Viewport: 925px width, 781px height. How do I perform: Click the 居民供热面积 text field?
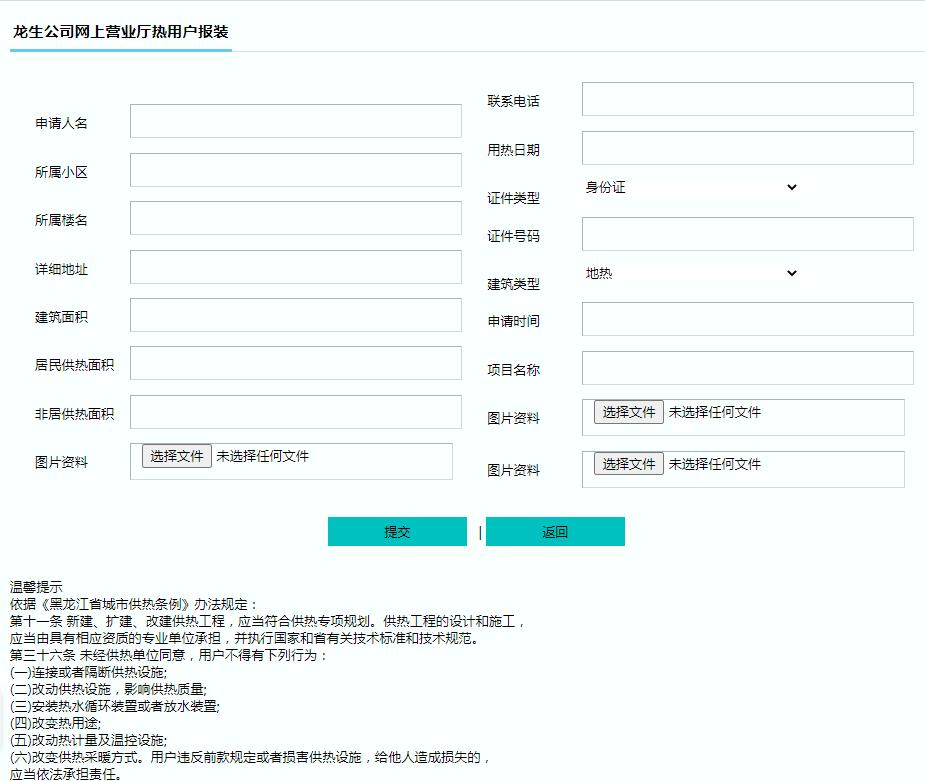tap(295, 363)
